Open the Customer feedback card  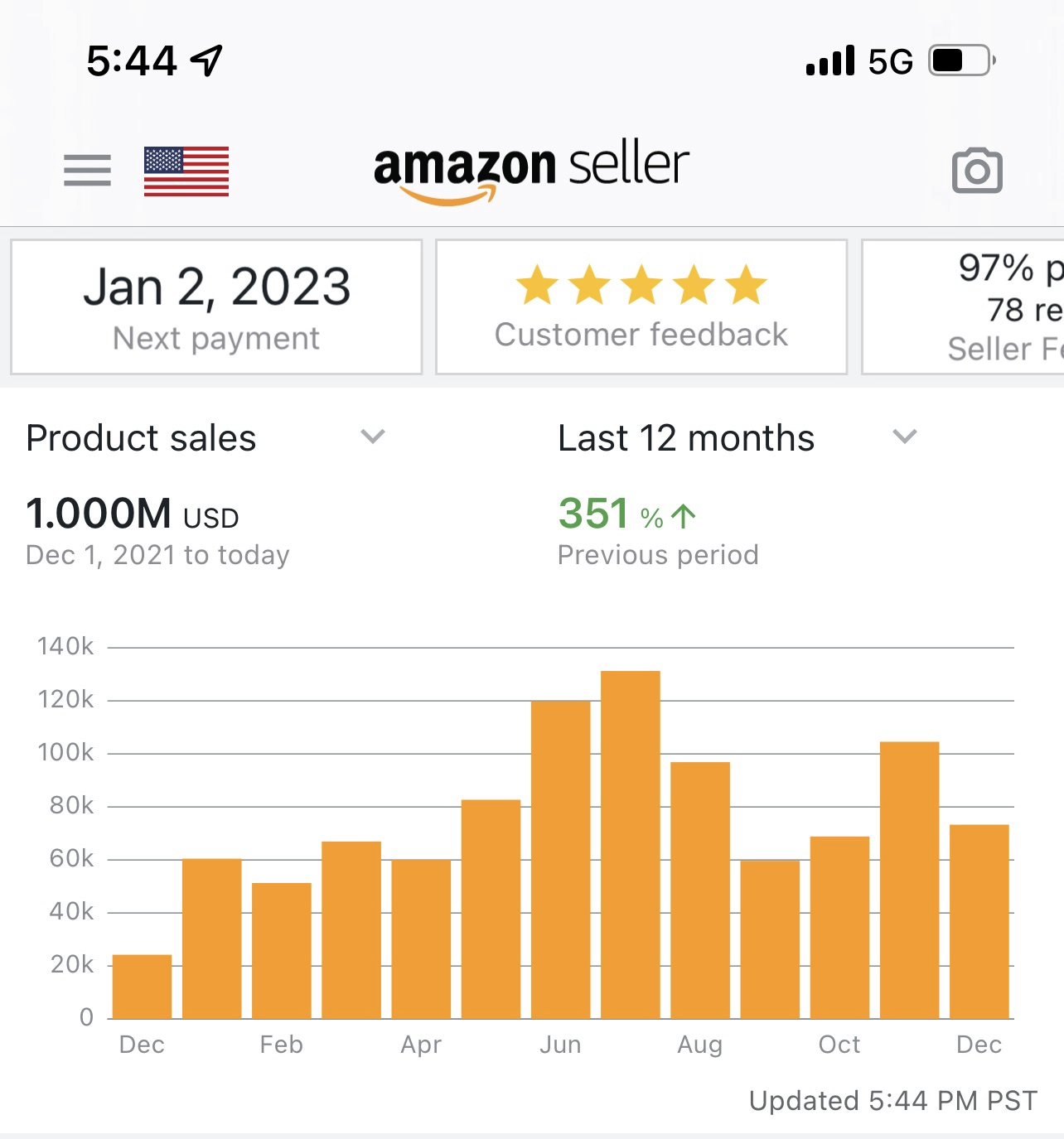(641, 307)
